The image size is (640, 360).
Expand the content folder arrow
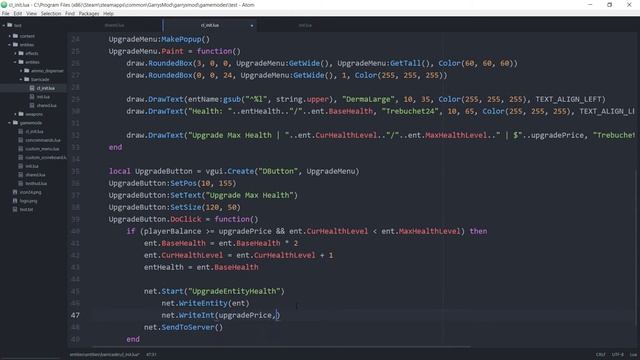click(10, 36)
